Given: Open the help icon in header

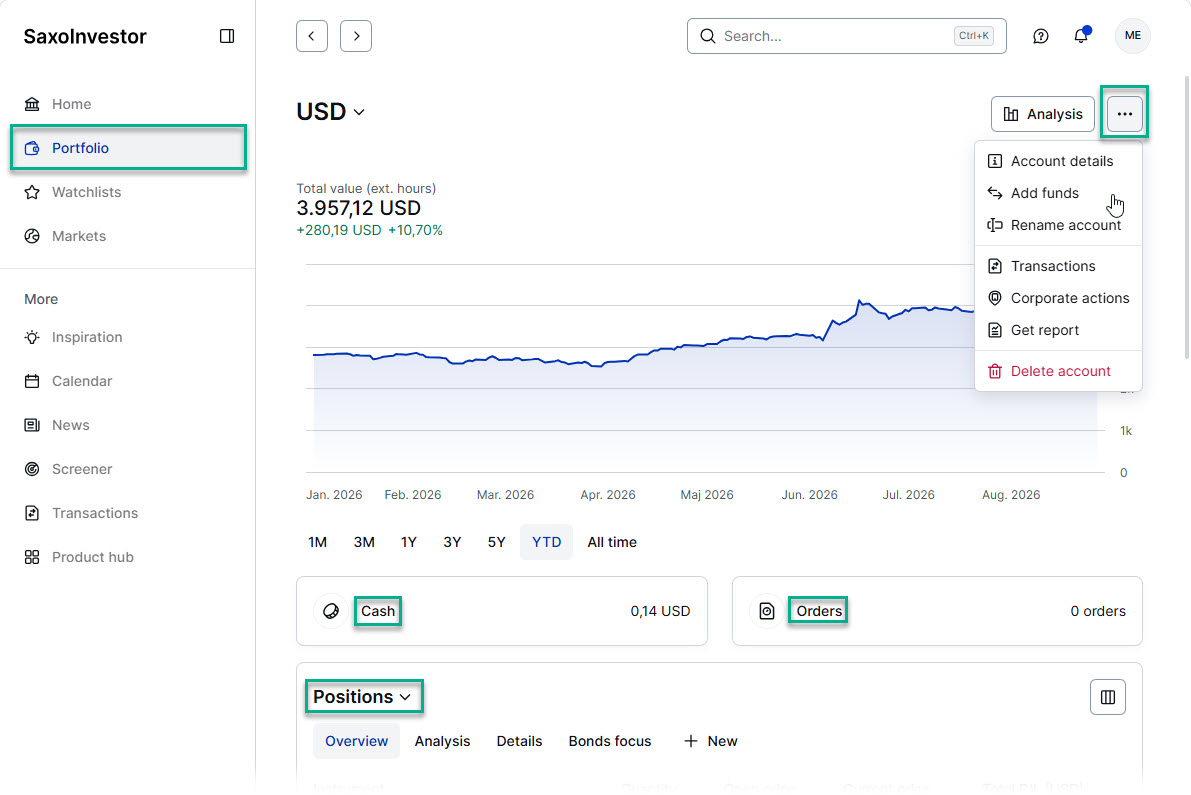Looking at the screenshot, I should pyautogui.click(x=1041, y=36).
